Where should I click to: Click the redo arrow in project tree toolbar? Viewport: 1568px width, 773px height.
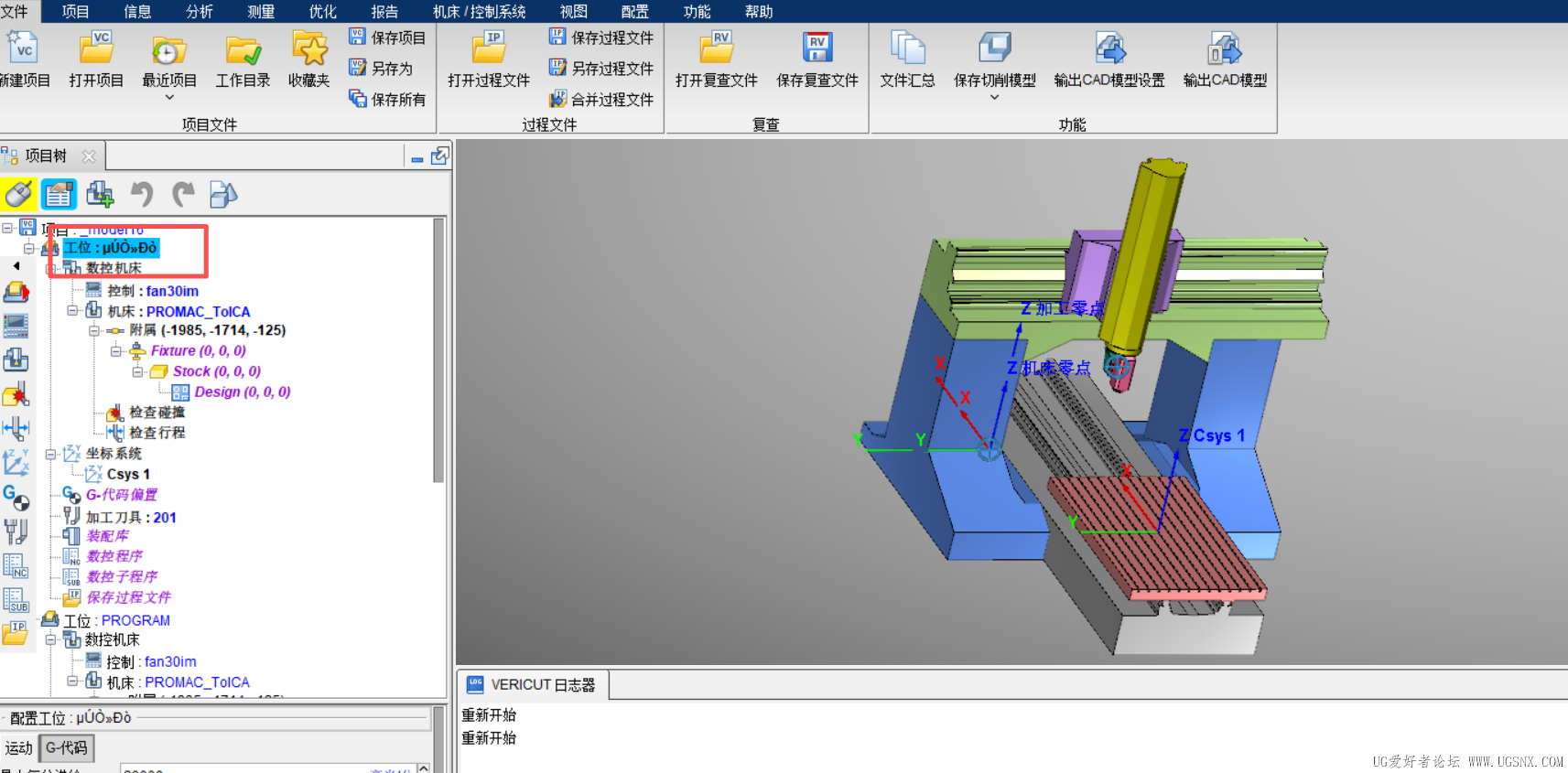183,194
